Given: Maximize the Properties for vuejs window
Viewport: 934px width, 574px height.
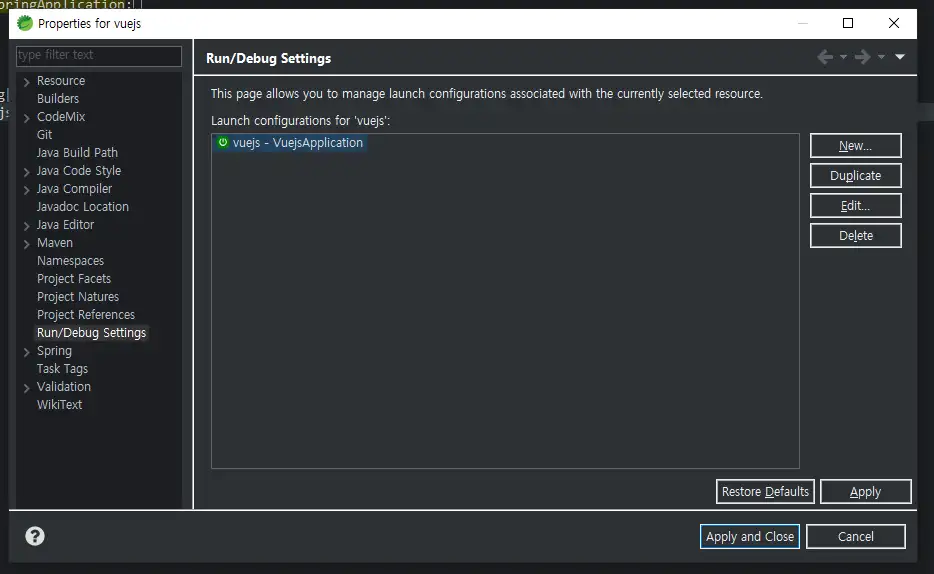Looking at the screenshot, I should click(848, 23).
